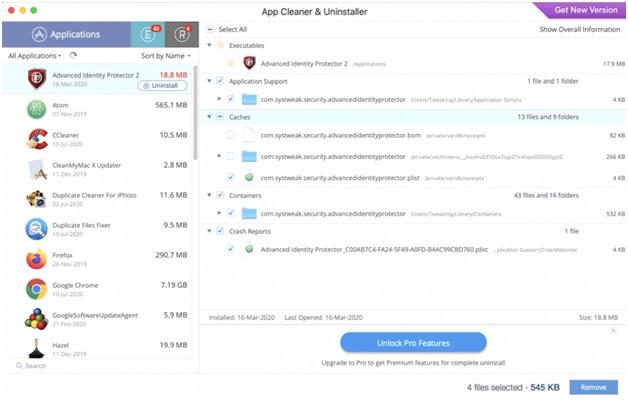Click the Crash Reports plist file icon
This screenshot has height=403, width=628.
(249, 249)
